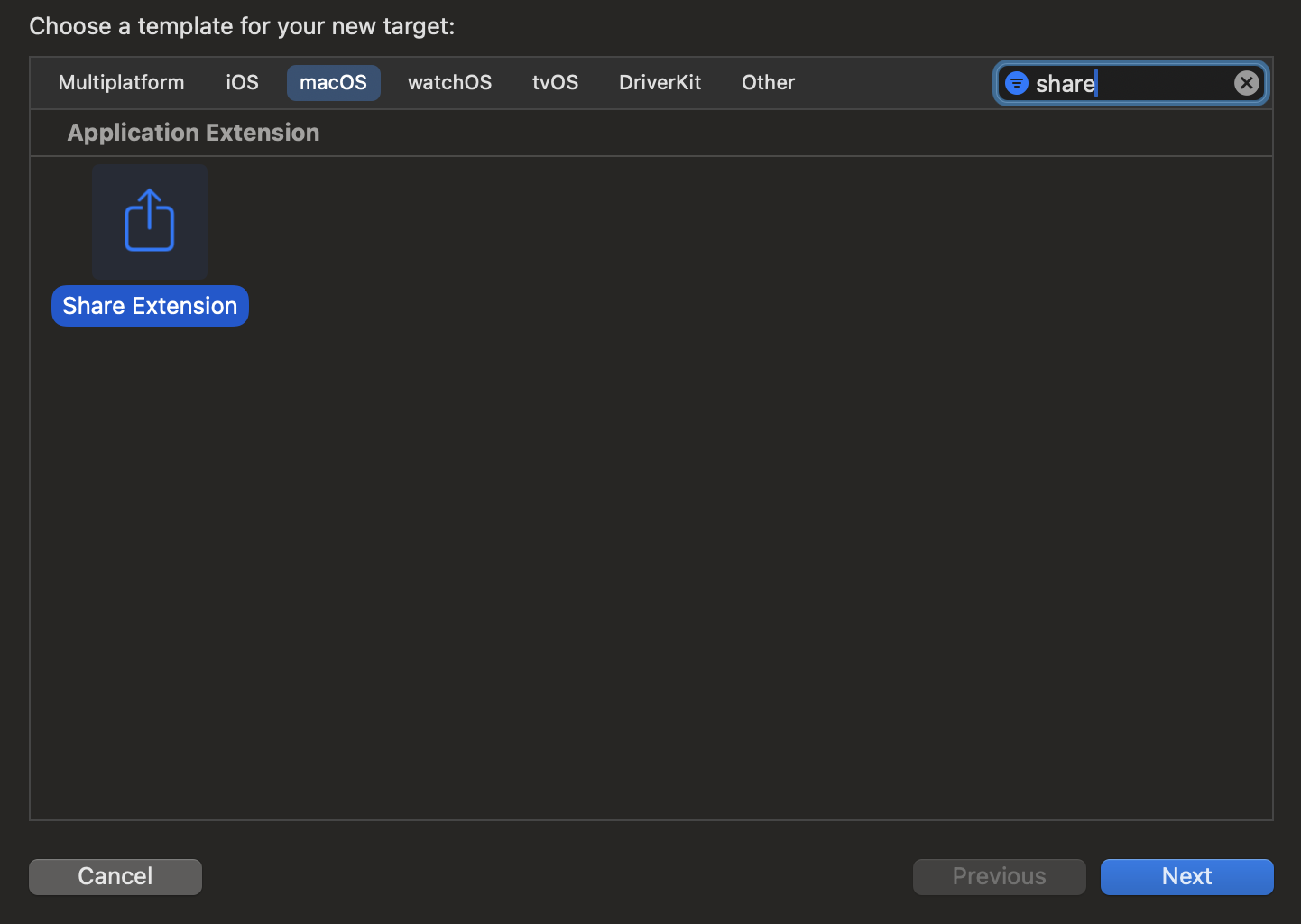Screen dimensions: 1301x924
Task: Click the clear (X) icon in search field
Action: 1247,83
